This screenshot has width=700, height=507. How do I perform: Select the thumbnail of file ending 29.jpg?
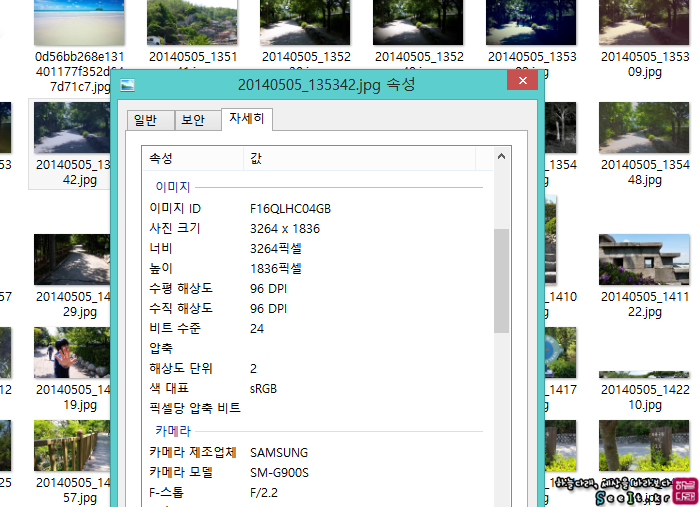coord(72,259)
